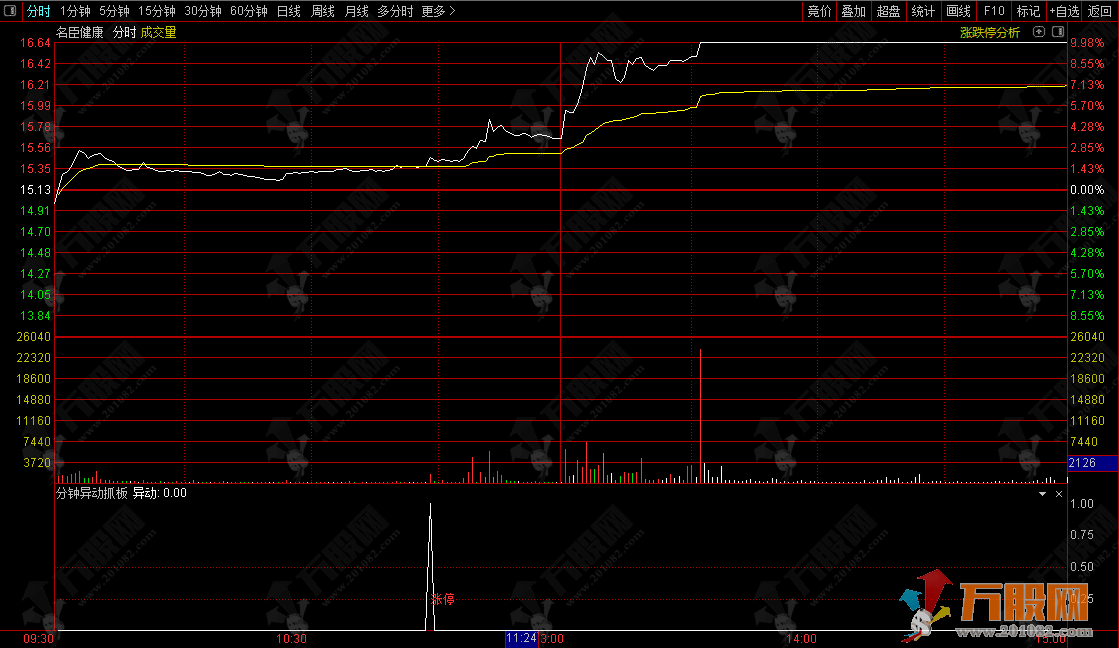Click the 2126 volume value box
This screenshot has width=1119, height=648.
(x=1093, y=463)
